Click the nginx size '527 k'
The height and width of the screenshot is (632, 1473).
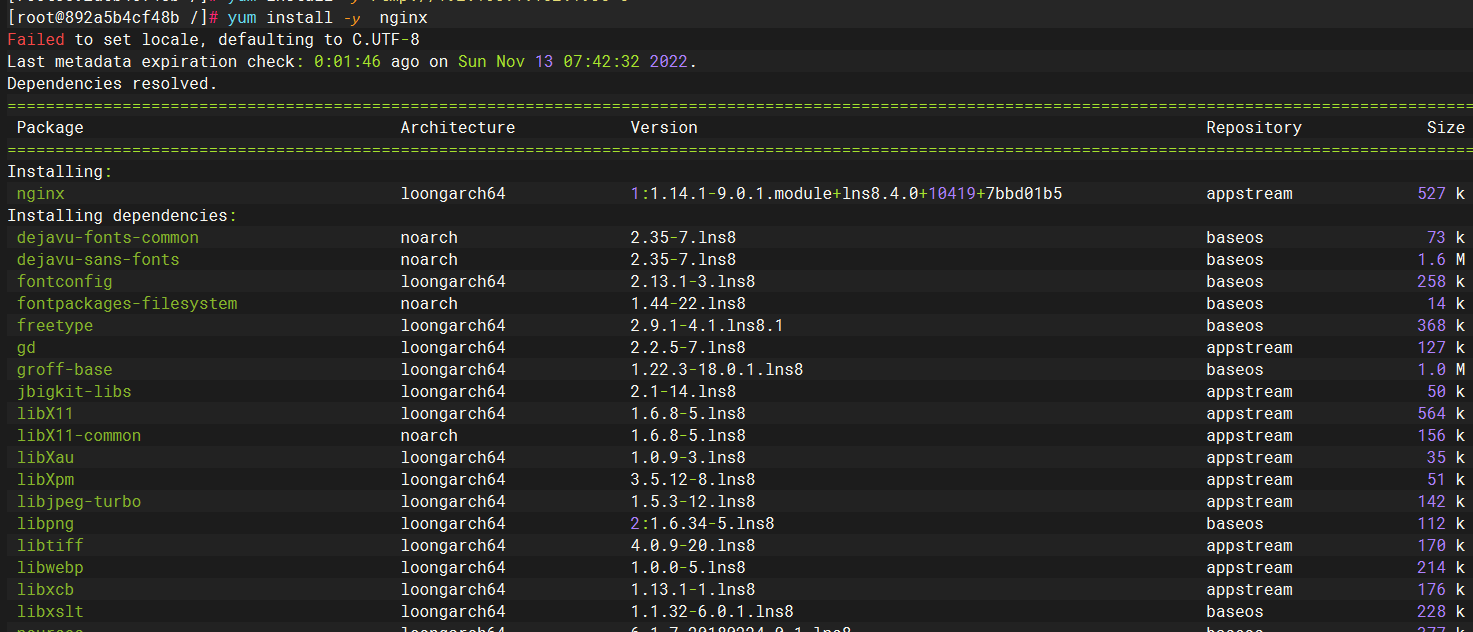pyautogui.click(x=1441, y=193)
